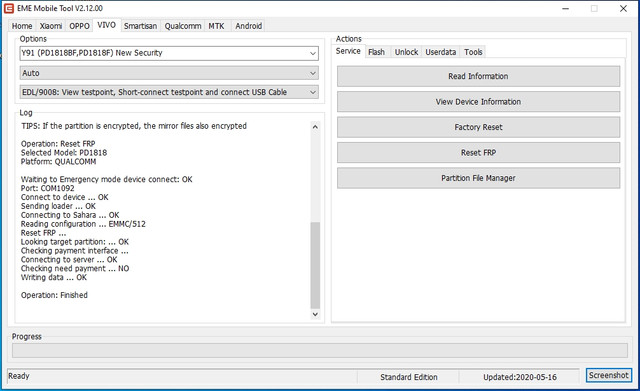Expand the EDL/9008 connection method dropdown
640x391 pixels.
(x=169, y=92)
